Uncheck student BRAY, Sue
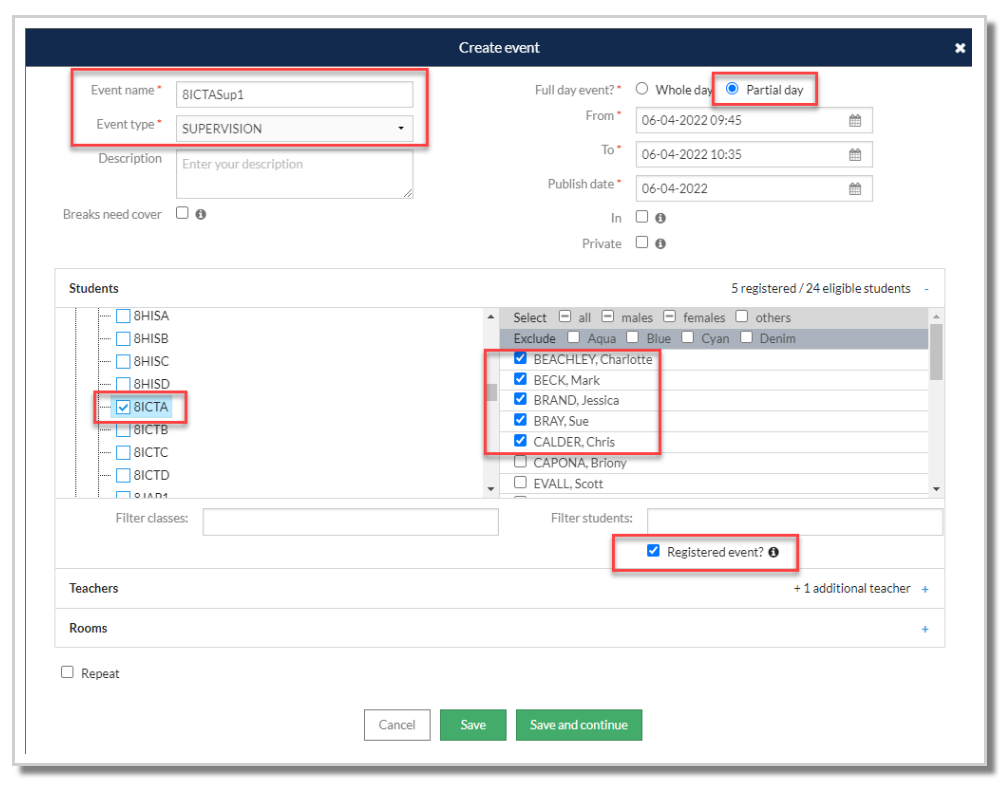The image size is (1000, 785). (x=520, y=420)
